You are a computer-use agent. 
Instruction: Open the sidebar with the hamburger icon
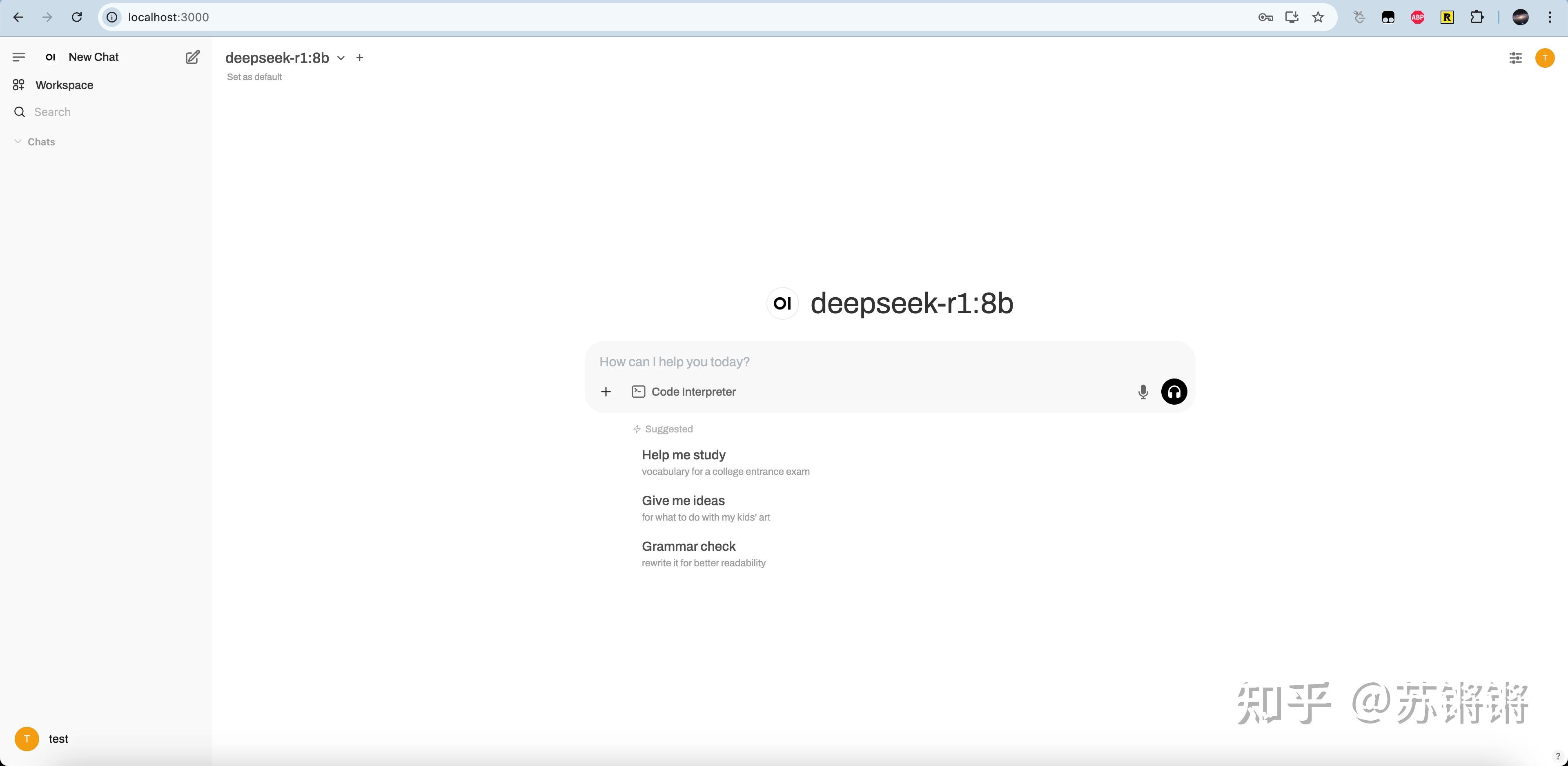19,57
